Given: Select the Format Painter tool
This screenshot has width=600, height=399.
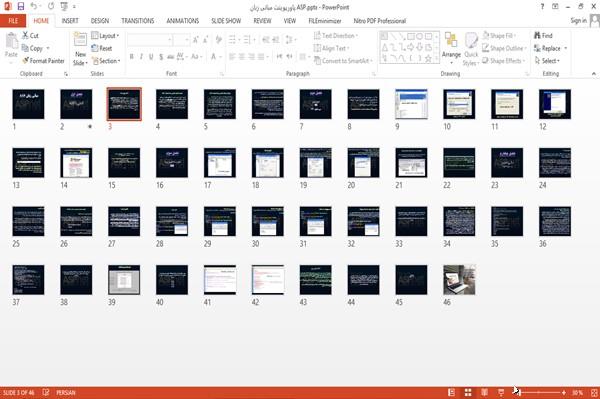Looking at the screenshot, I should [x=44, y=61].
